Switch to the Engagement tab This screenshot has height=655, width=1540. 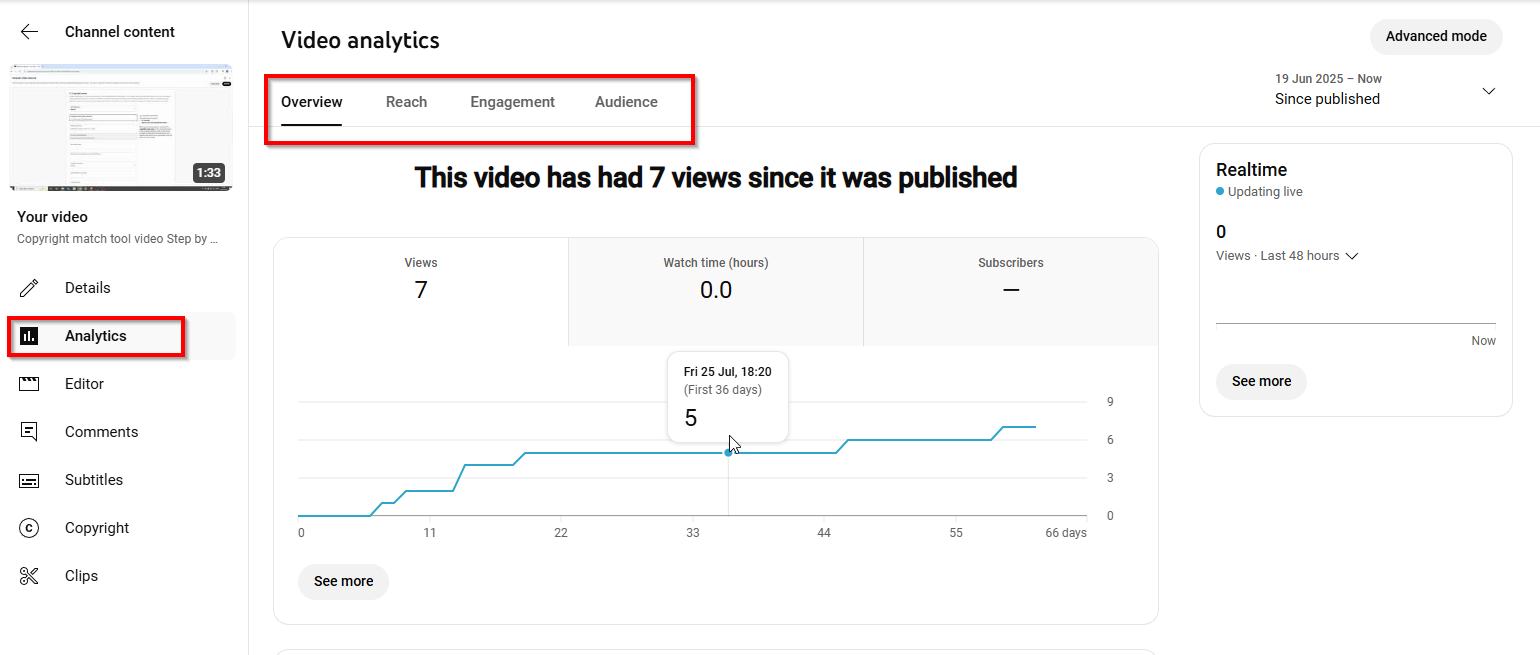tap(512, 101)
